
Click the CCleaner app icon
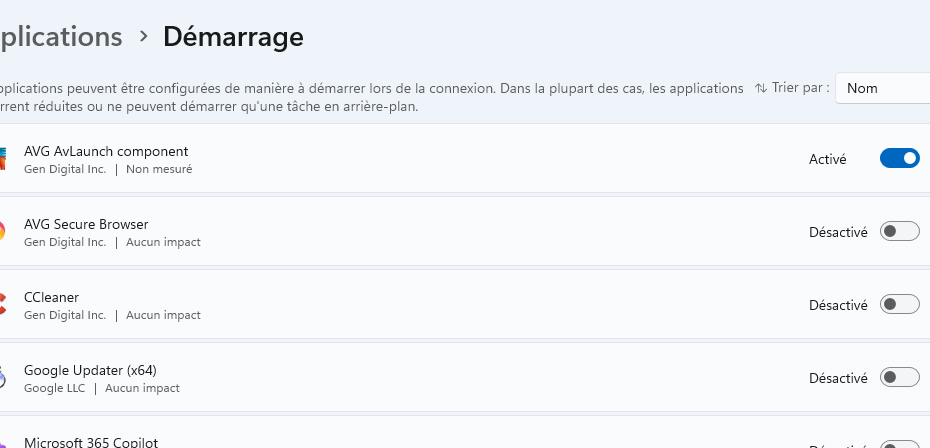[3, 305]
